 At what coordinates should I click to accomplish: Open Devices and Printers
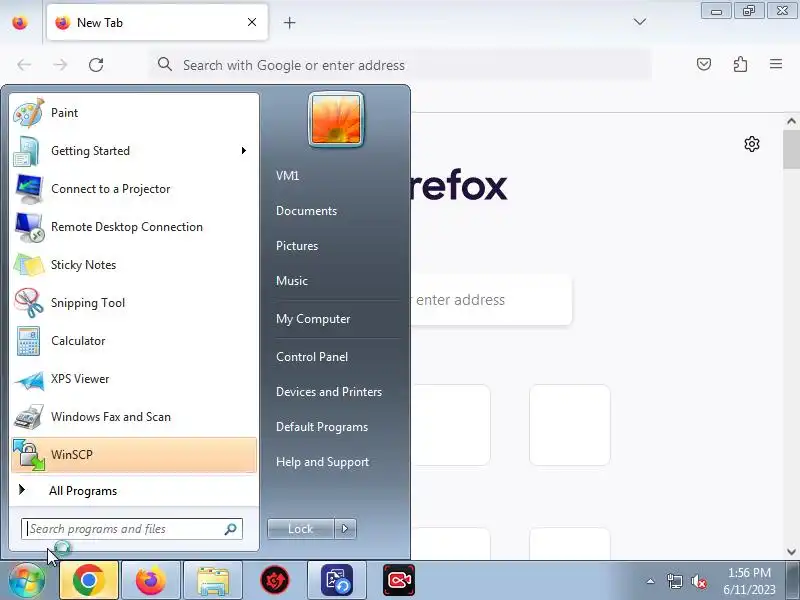329,392
